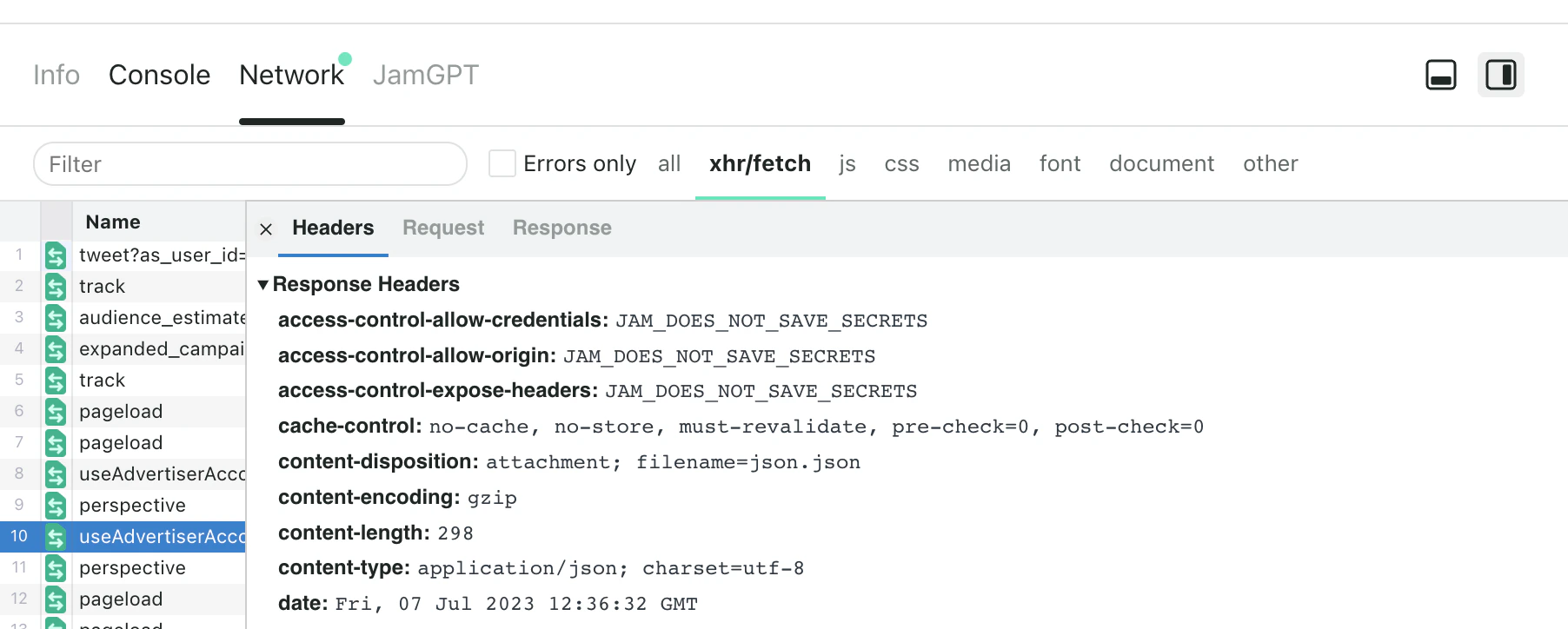The width and height of the screenshot is (1568, 629).
Task: Click the Name column header
Action: (x=113, y=222)
